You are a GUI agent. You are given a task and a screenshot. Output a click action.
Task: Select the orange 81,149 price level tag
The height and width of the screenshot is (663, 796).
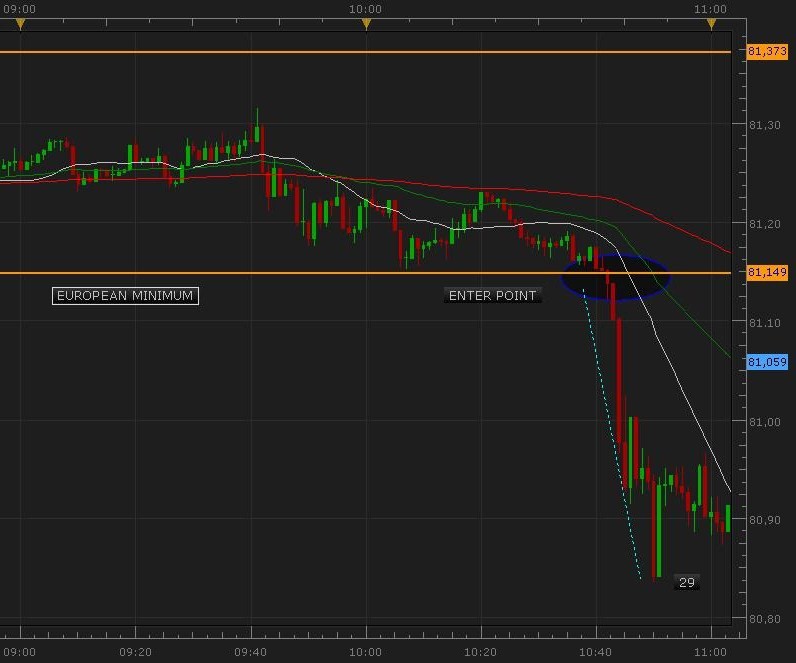[x=767, y=273]
